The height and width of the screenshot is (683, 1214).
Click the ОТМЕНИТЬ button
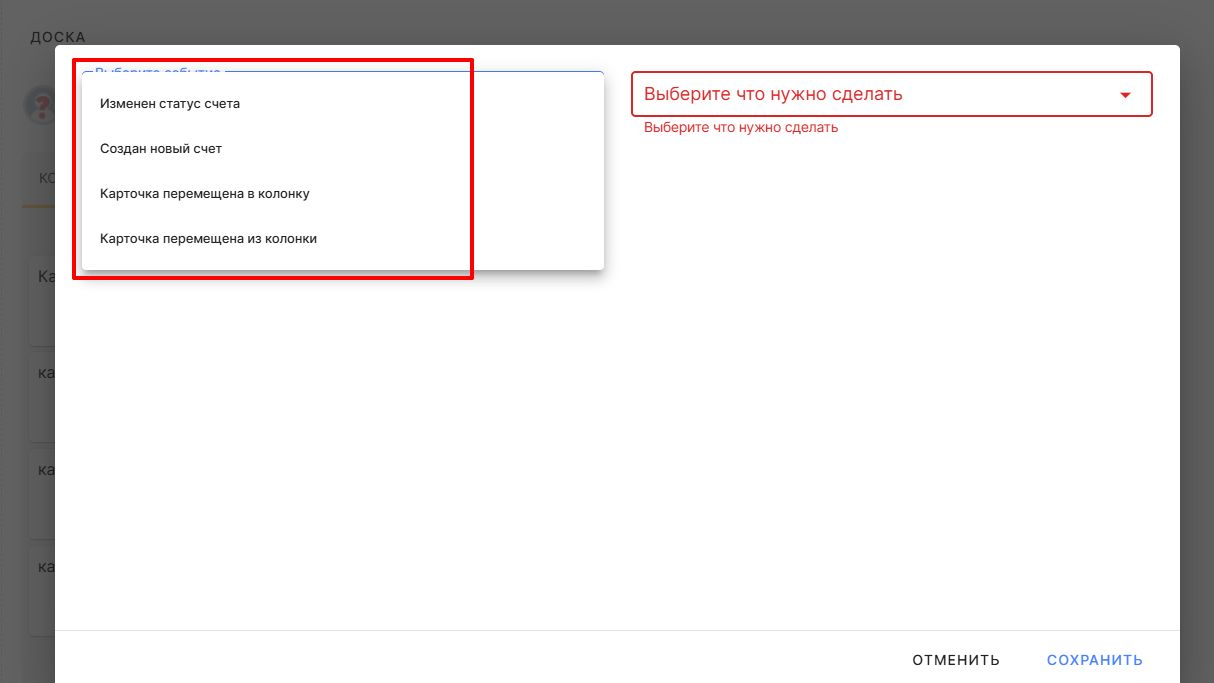point(956,660)
